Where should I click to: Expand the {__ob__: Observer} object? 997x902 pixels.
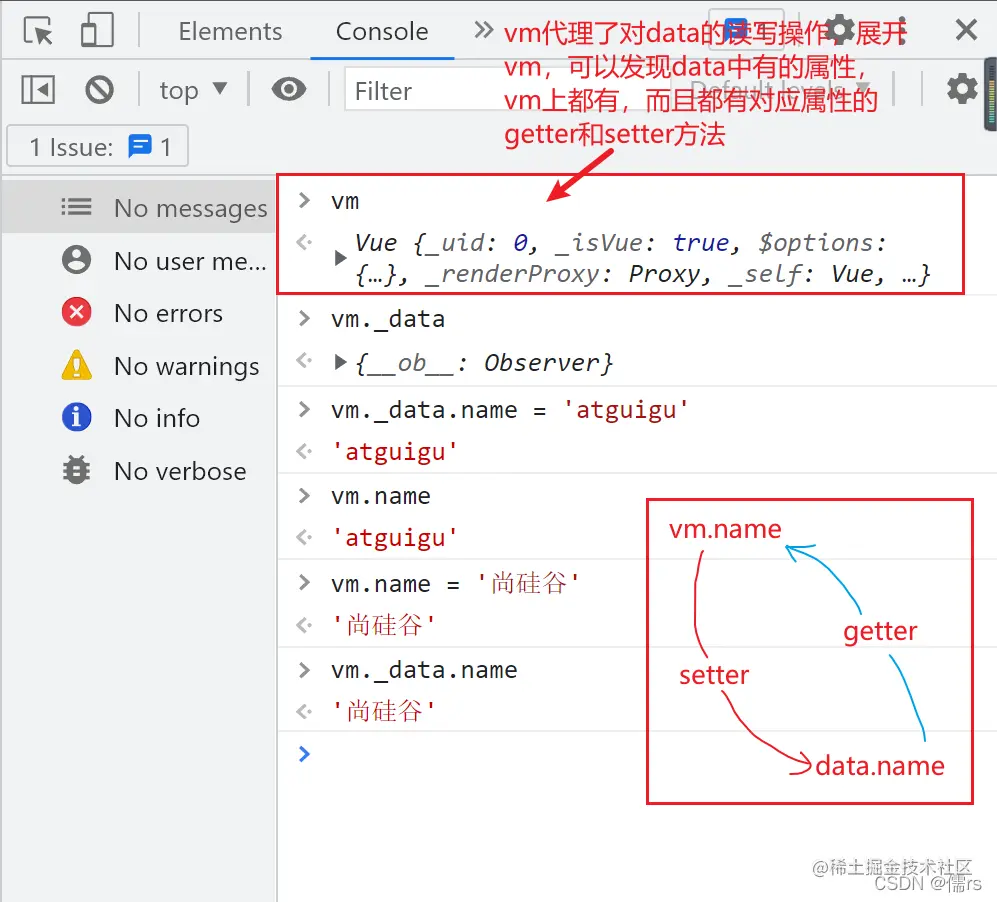tap(340, 362)
